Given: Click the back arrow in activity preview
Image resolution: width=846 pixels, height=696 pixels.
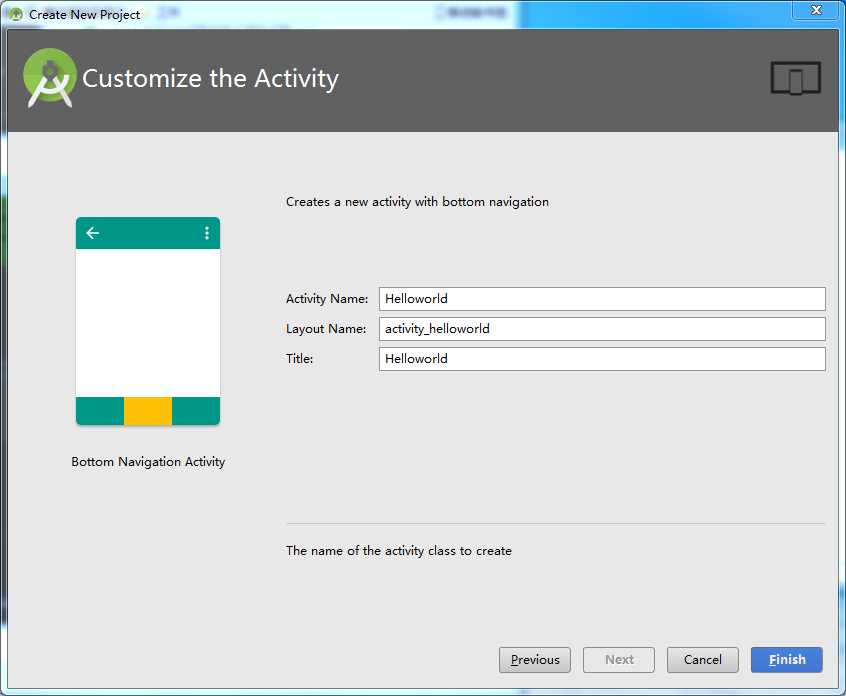Looking at the screenshot, I should [93, 233].
